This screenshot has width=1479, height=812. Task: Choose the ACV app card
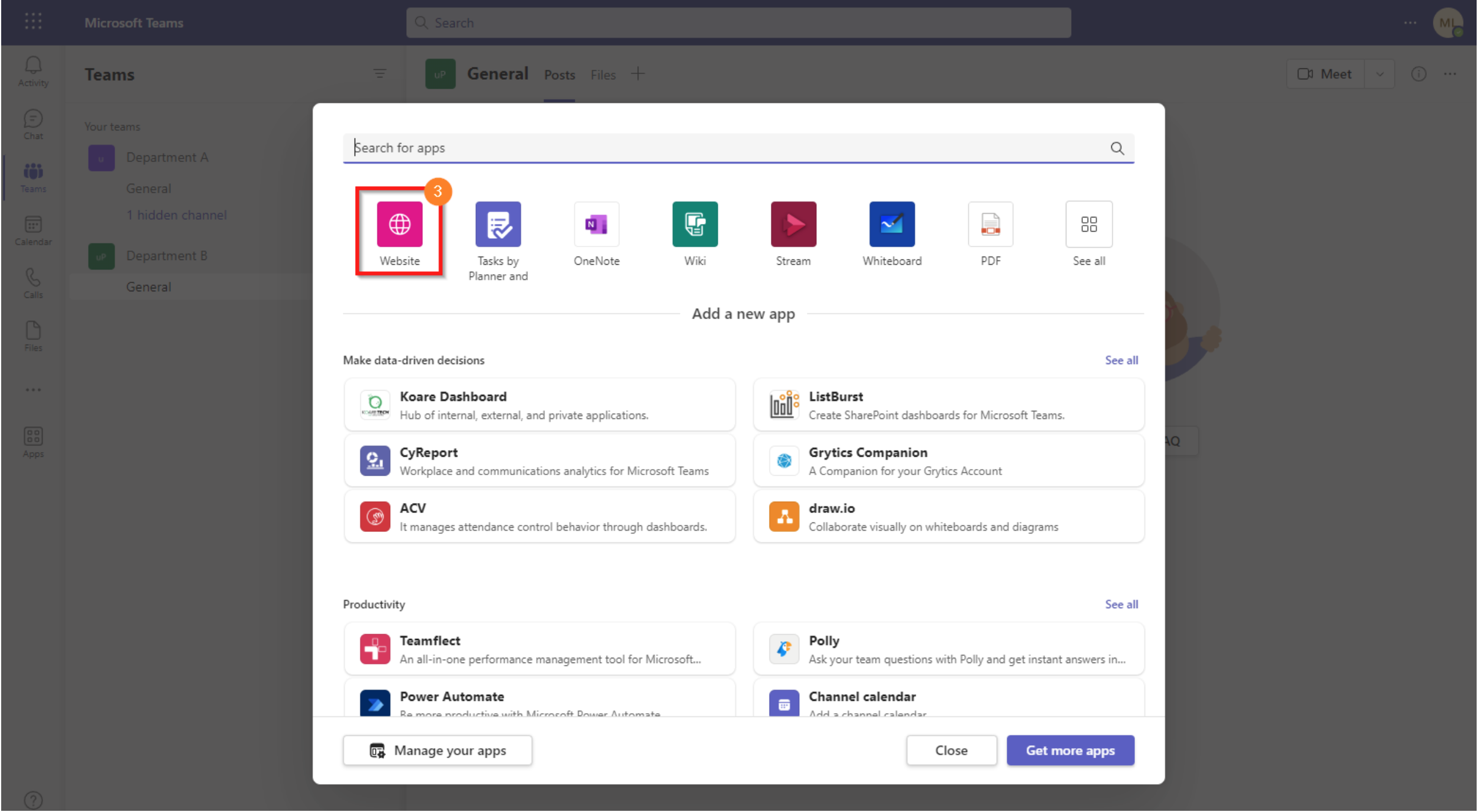click(540, 517)
